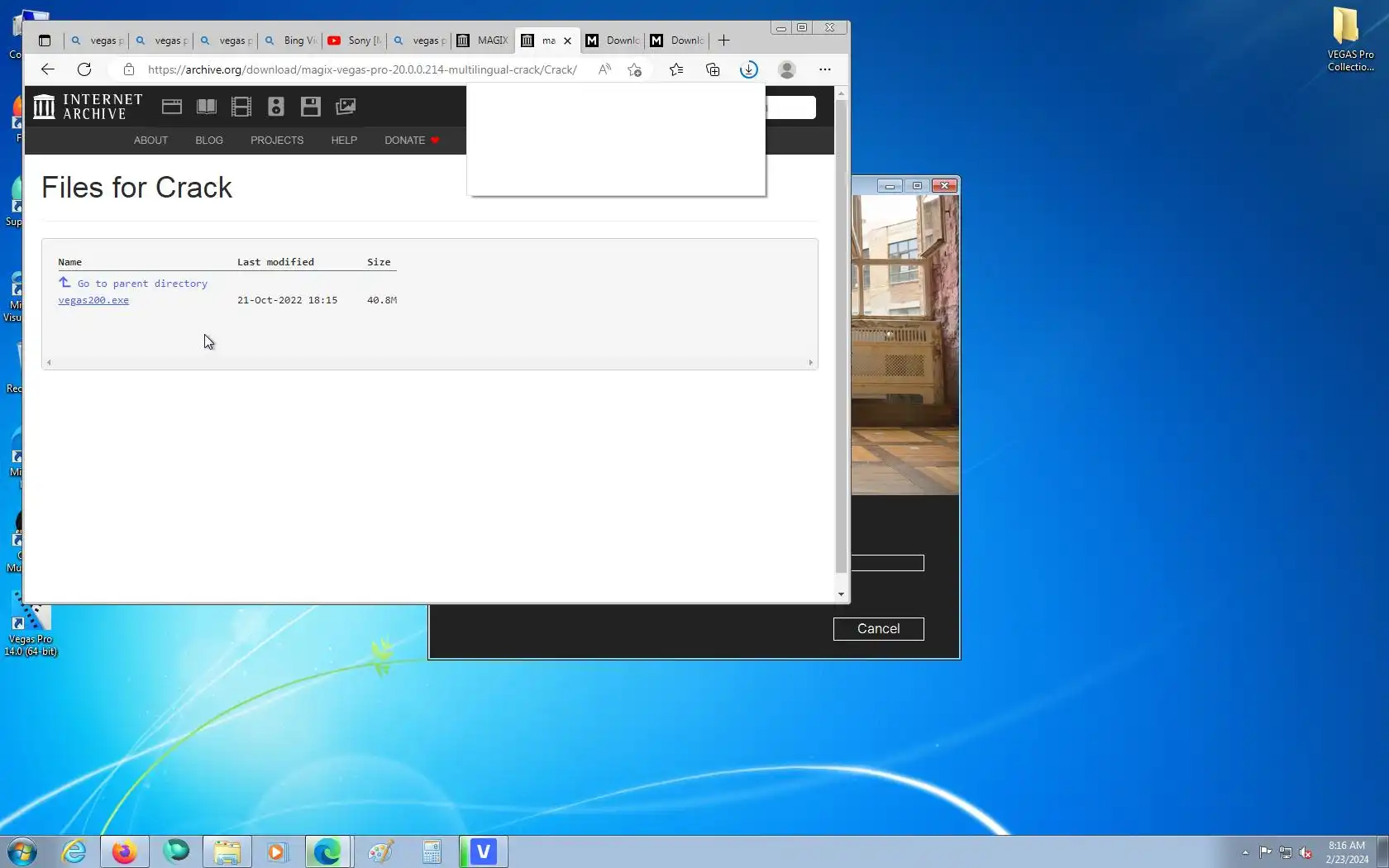Open the Archive video (film) icon
The image size is (1389, 868).
click(241, 107)
